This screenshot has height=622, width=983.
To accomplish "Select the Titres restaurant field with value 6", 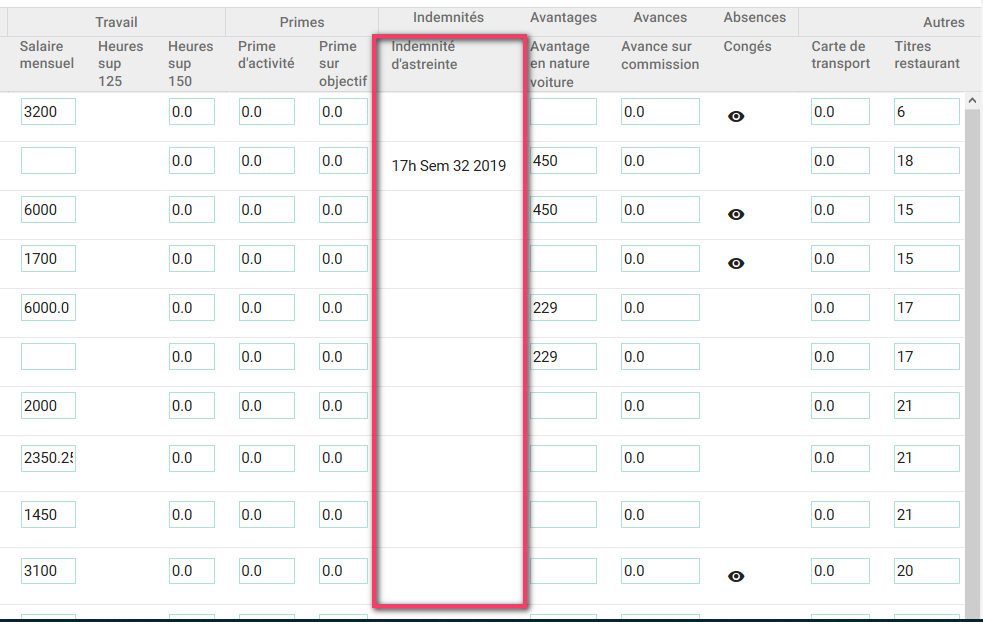I will click(x=926, y=112).
